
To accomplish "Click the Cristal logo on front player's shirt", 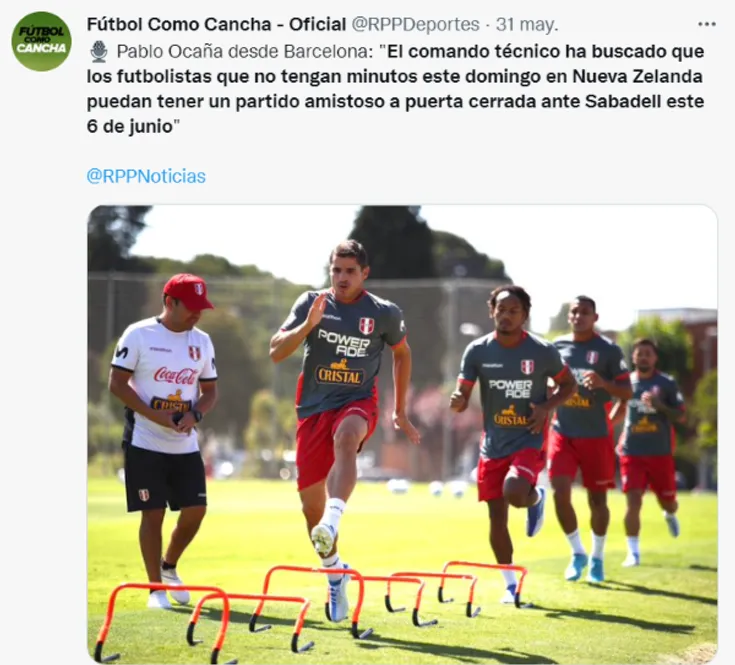I will 340,373.
